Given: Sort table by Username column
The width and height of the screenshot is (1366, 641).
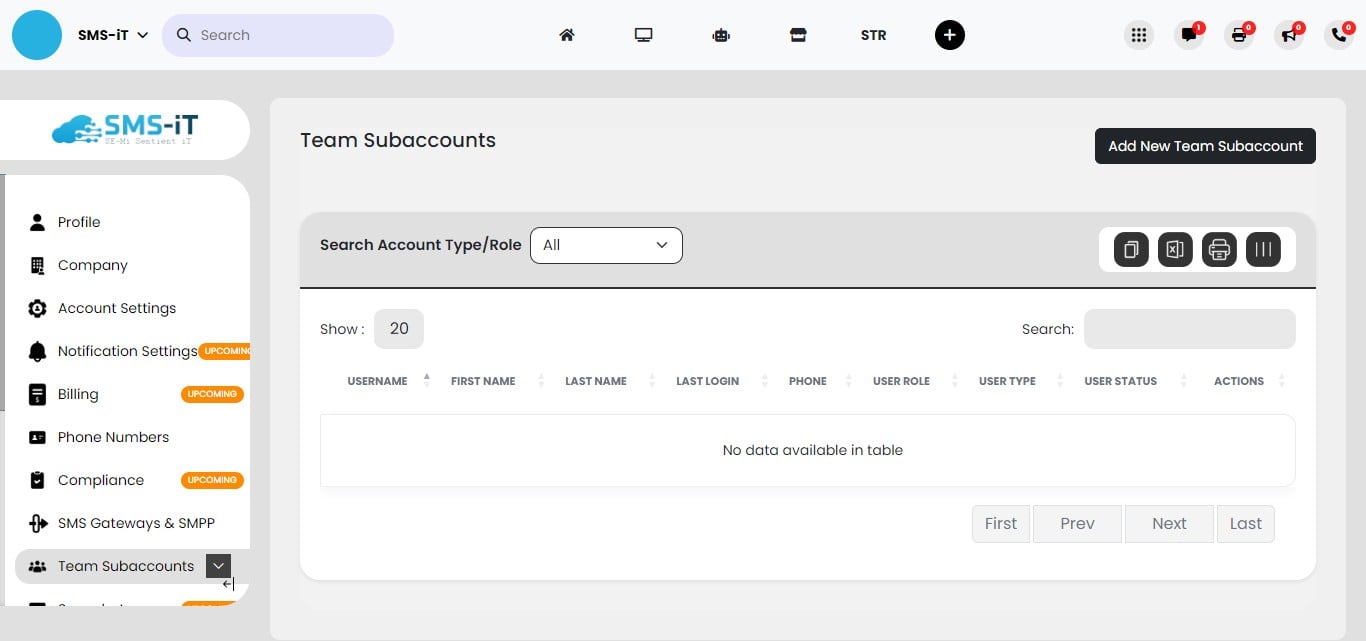Looking at the screenshot, I should click(377, 381).
